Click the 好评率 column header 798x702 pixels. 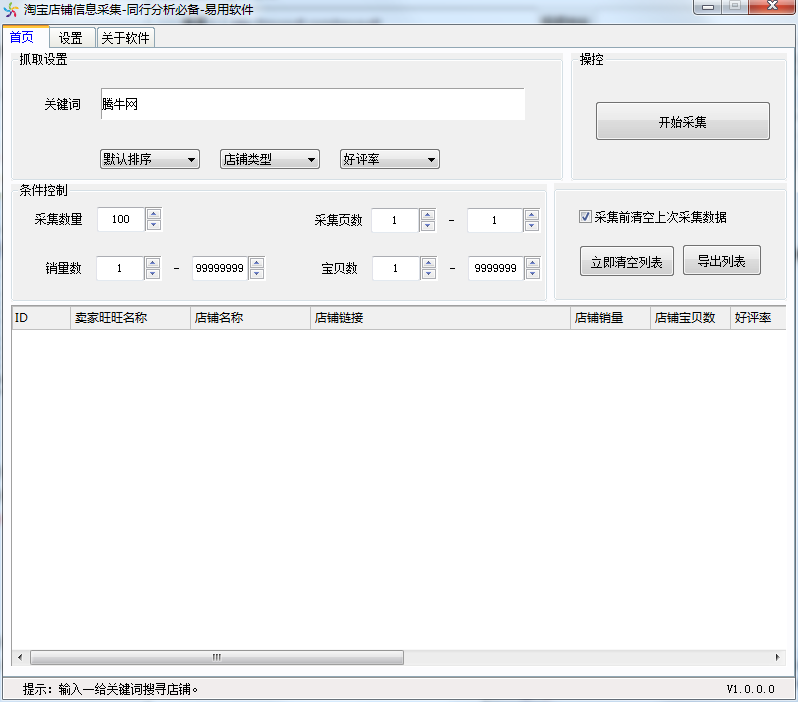[x=758, y=318]
